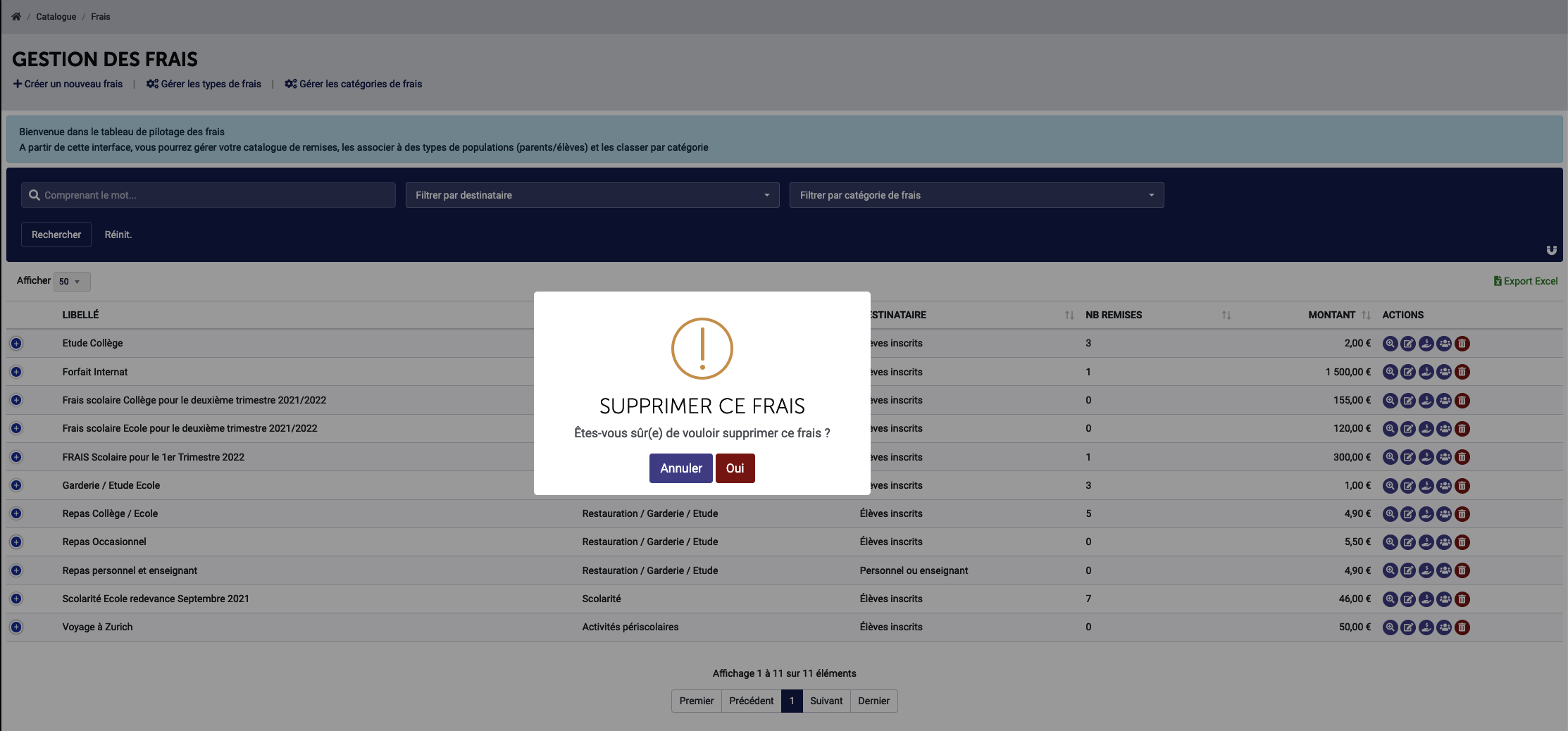Open the Catalogue breadcrumb link

(x=56, y=17)
